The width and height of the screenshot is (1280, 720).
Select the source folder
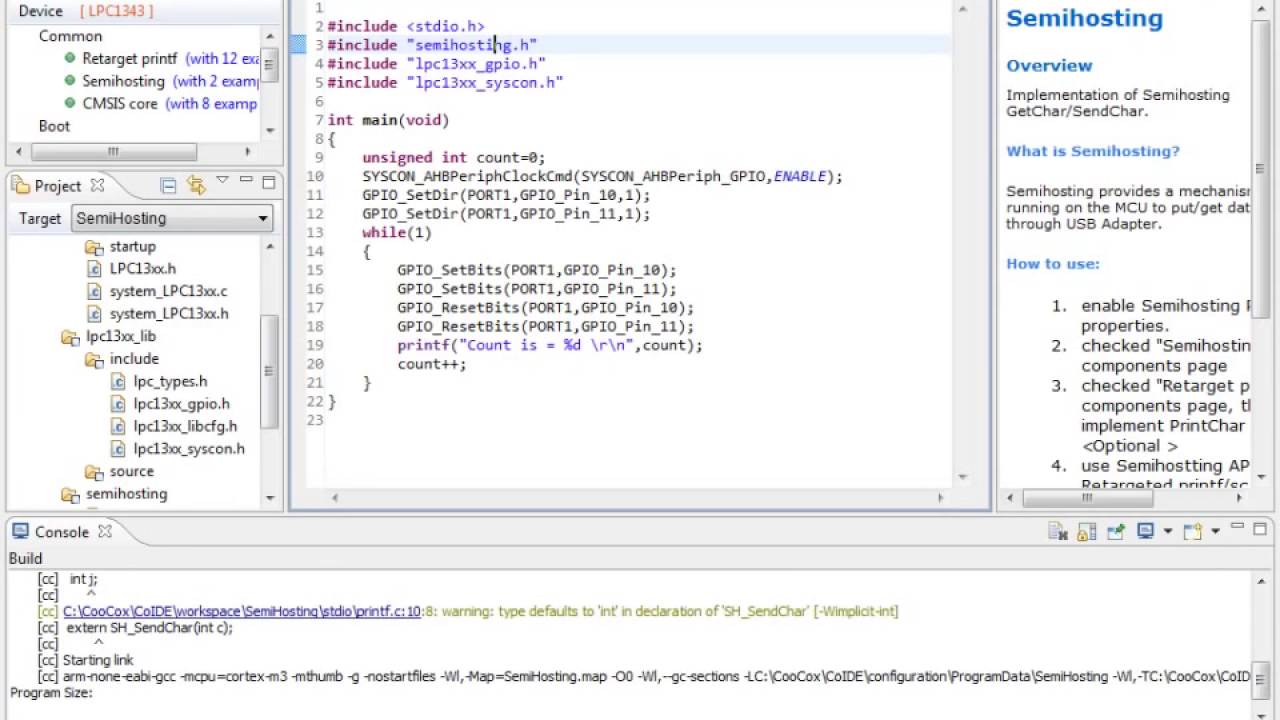(x=131, y=471)
